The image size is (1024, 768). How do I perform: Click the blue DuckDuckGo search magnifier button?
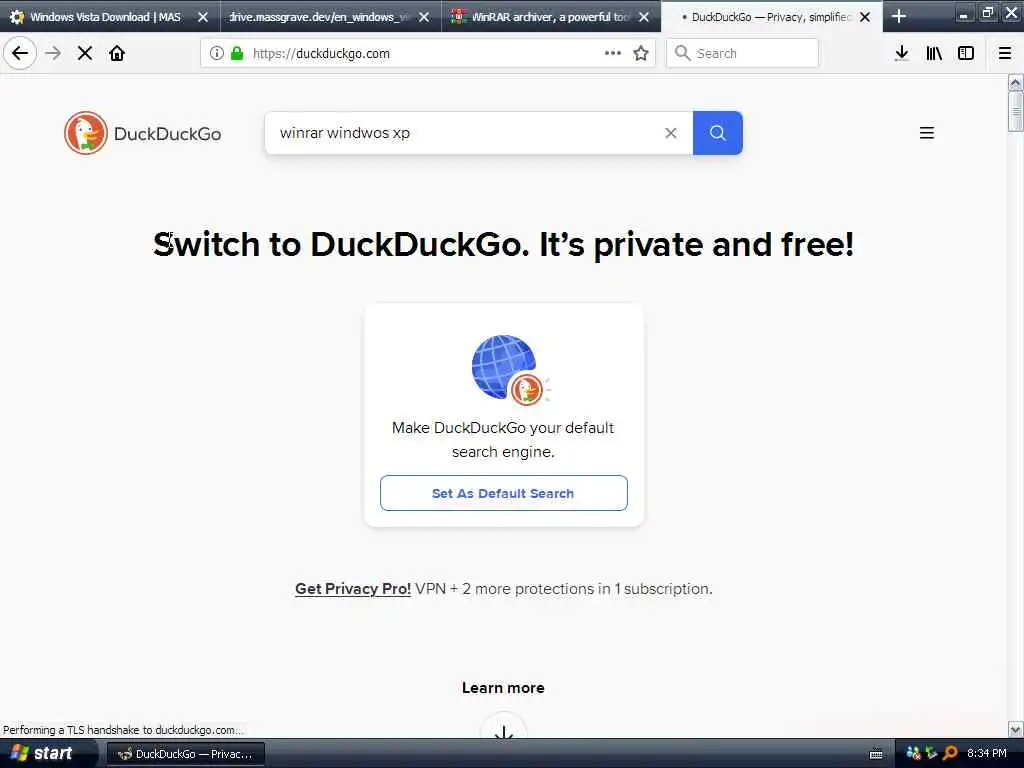pos(718,133)
